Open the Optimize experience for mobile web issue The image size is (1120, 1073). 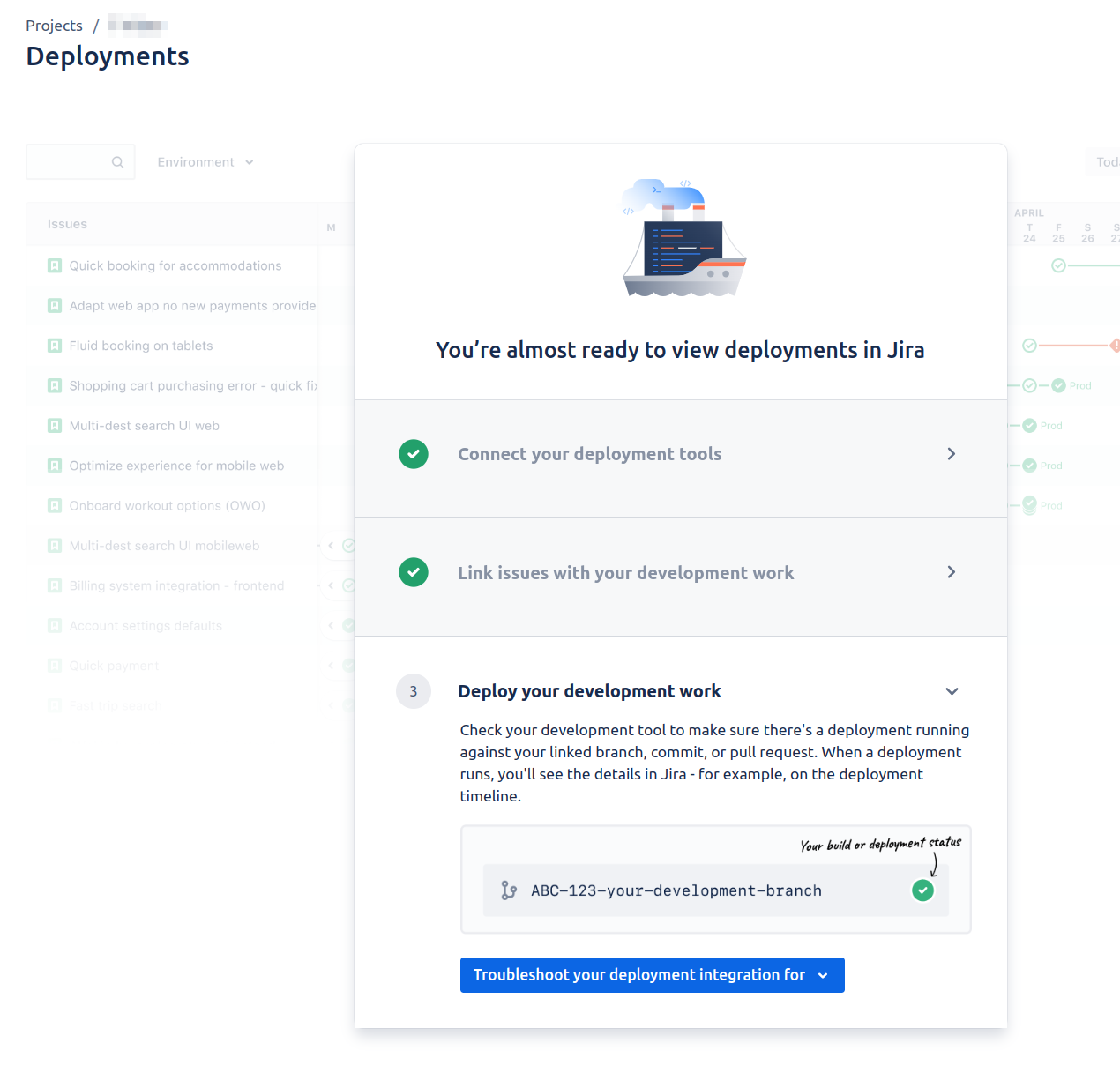click(176, 466)
